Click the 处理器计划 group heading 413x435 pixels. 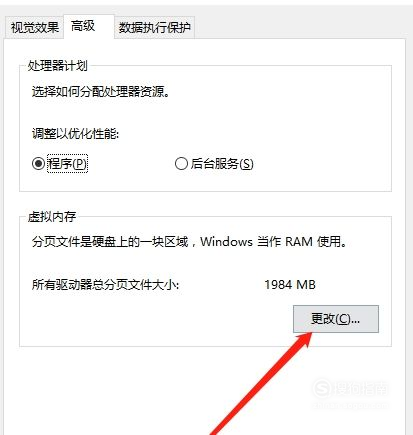point(57,66)
